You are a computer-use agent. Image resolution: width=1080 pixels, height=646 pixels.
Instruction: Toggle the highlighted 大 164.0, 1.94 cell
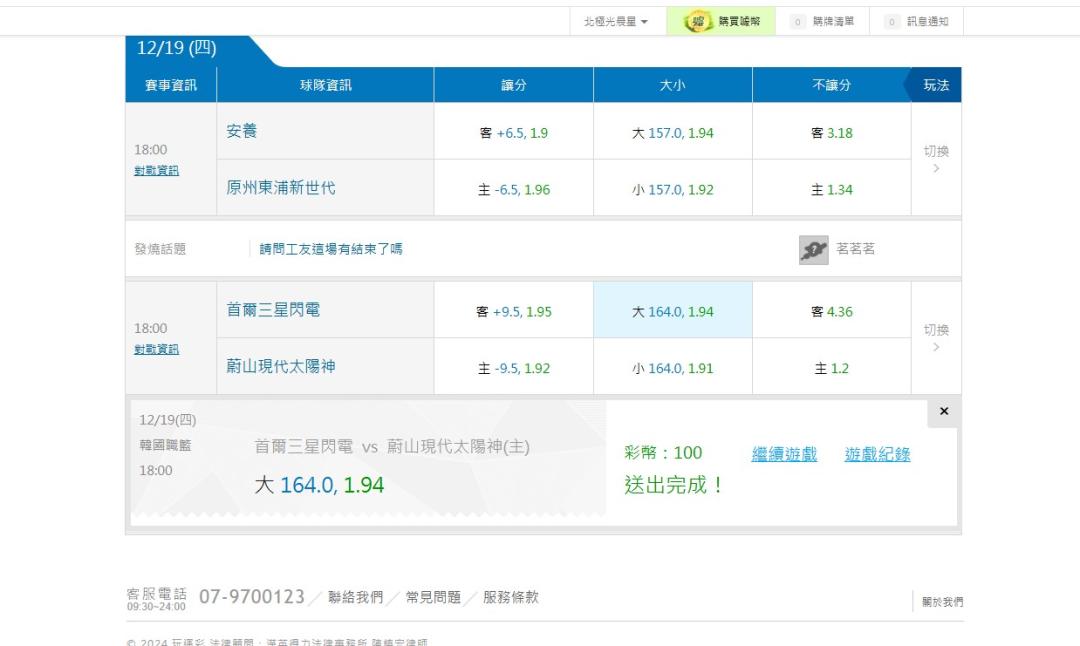tap(672, 311)
